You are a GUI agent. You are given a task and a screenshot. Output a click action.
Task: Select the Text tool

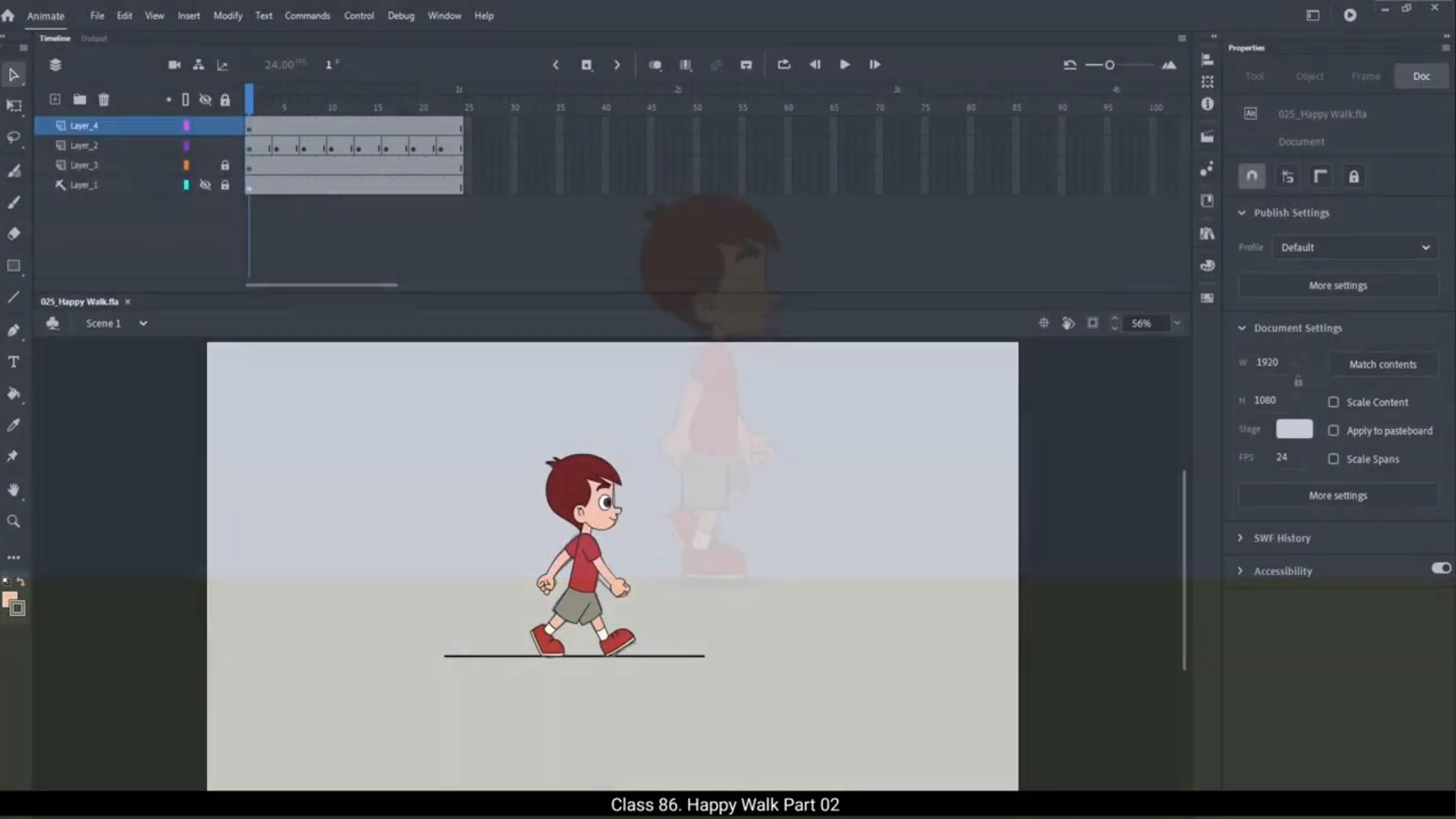pyautogui.click(x=14, y=362)
